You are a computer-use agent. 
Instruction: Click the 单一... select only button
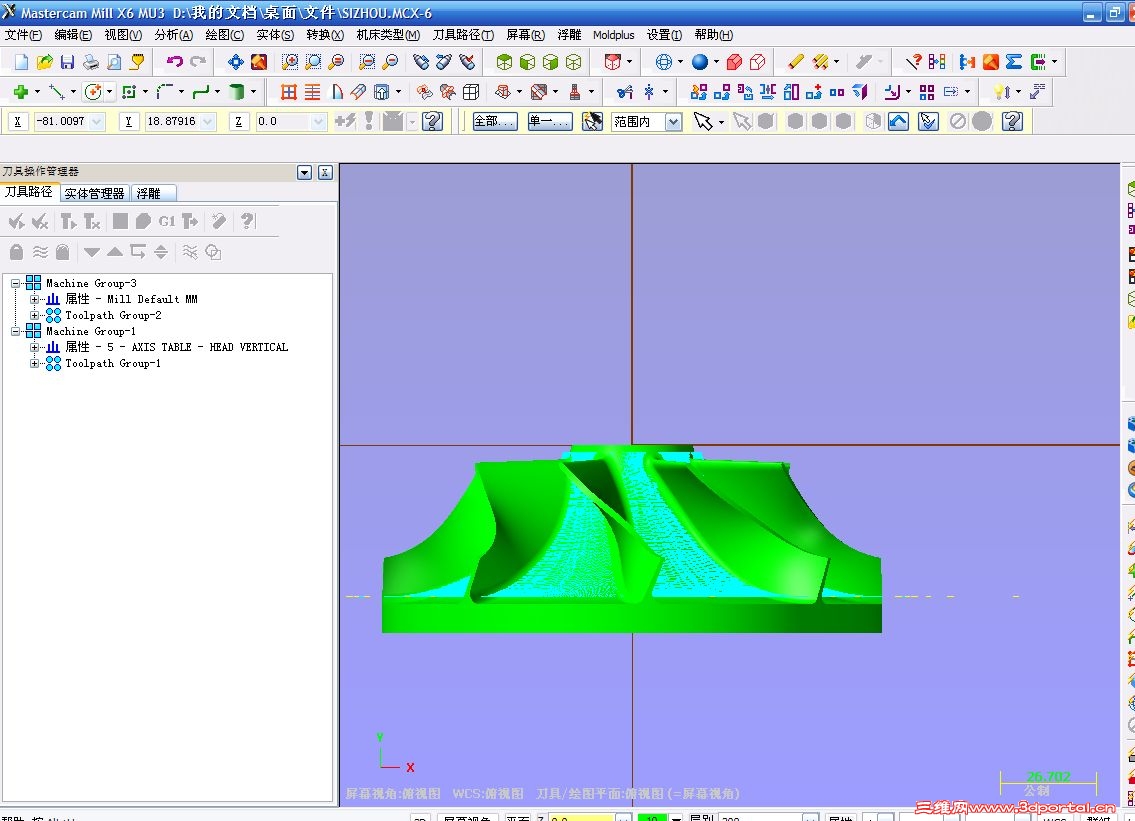point(550,122)
